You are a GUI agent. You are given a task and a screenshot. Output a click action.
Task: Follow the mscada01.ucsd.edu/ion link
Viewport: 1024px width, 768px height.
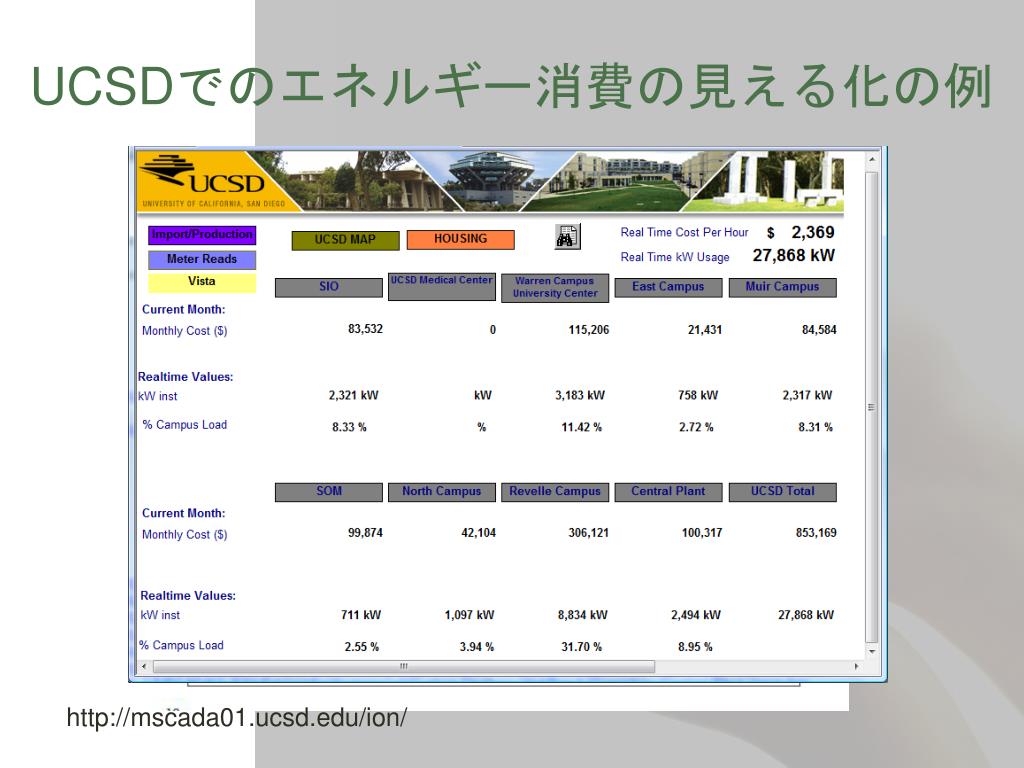point(236,718)
